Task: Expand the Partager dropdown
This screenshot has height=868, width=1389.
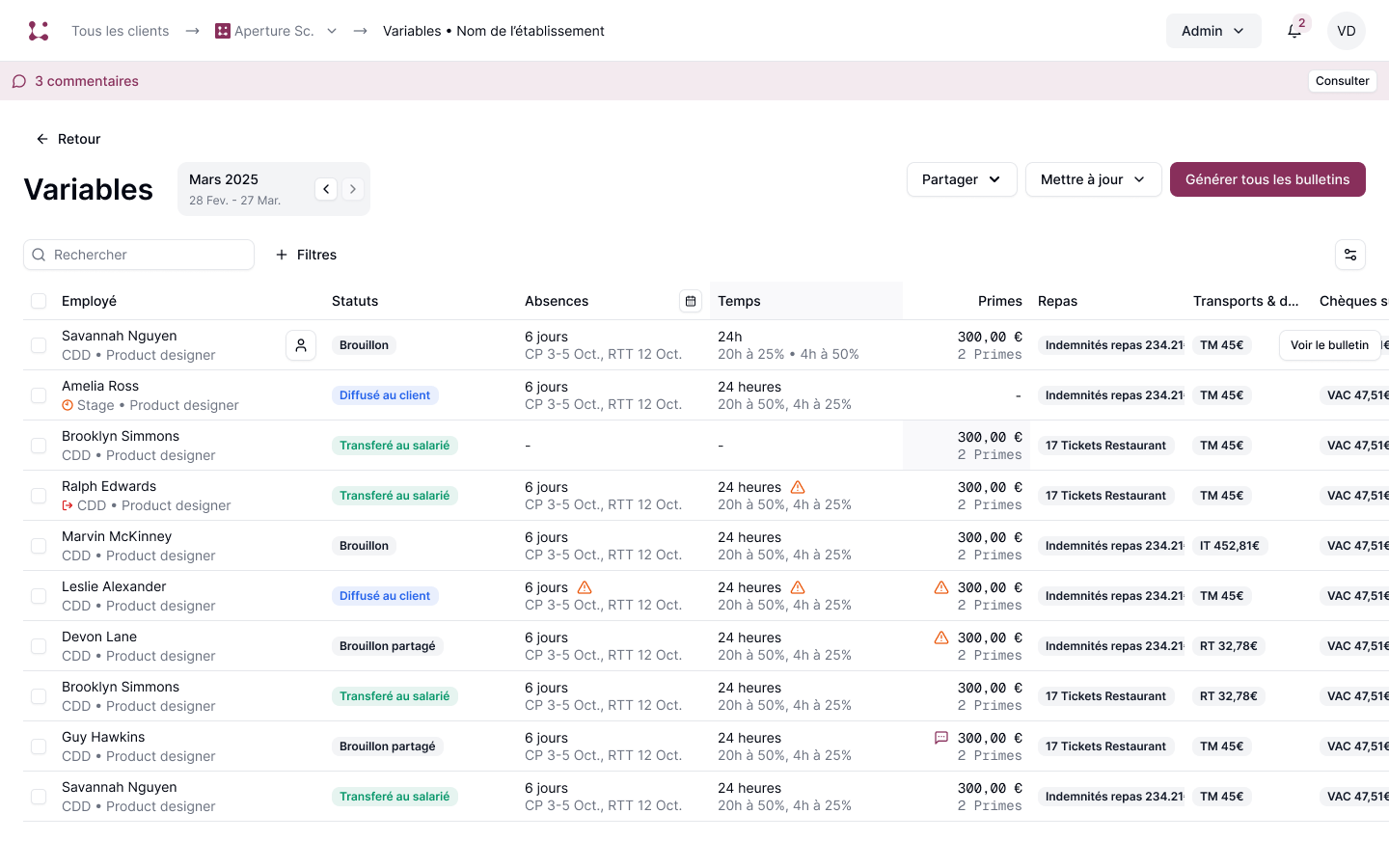Action: 961,179
